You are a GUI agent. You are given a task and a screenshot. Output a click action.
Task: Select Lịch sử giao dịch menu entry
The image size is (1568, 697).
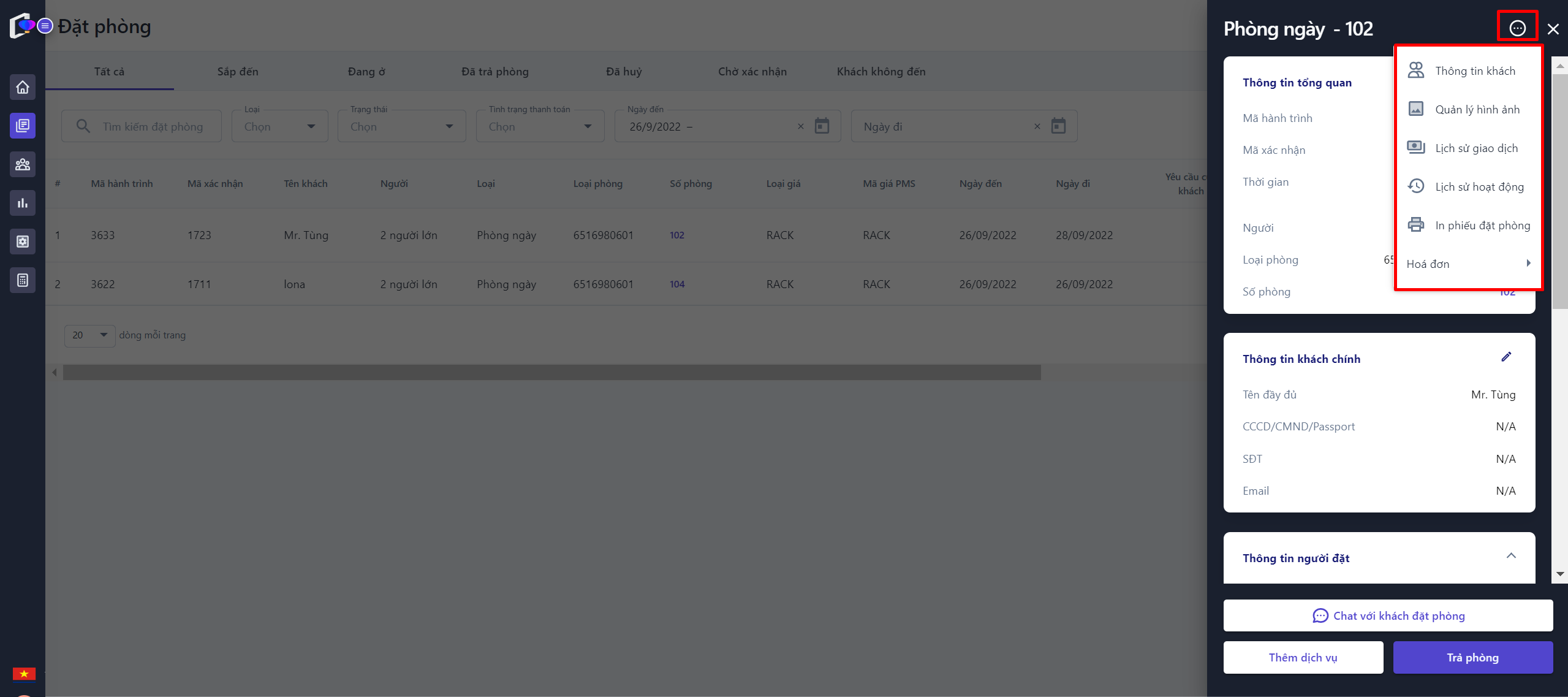click(1476, 148)
